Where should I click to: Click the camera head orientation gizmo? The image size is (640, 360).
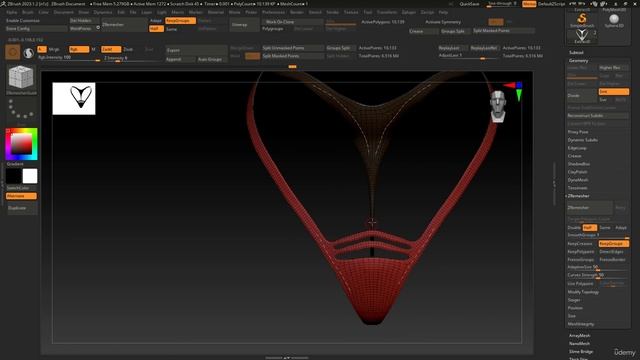pyautogui.click(x=498, y=106)
